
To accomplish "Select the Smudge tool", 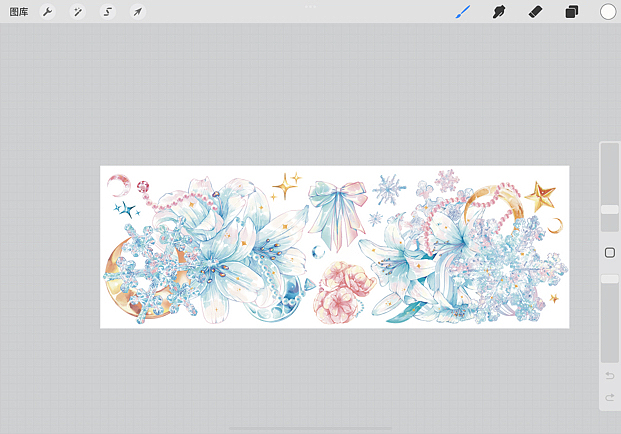I will [x=499, y=12].
